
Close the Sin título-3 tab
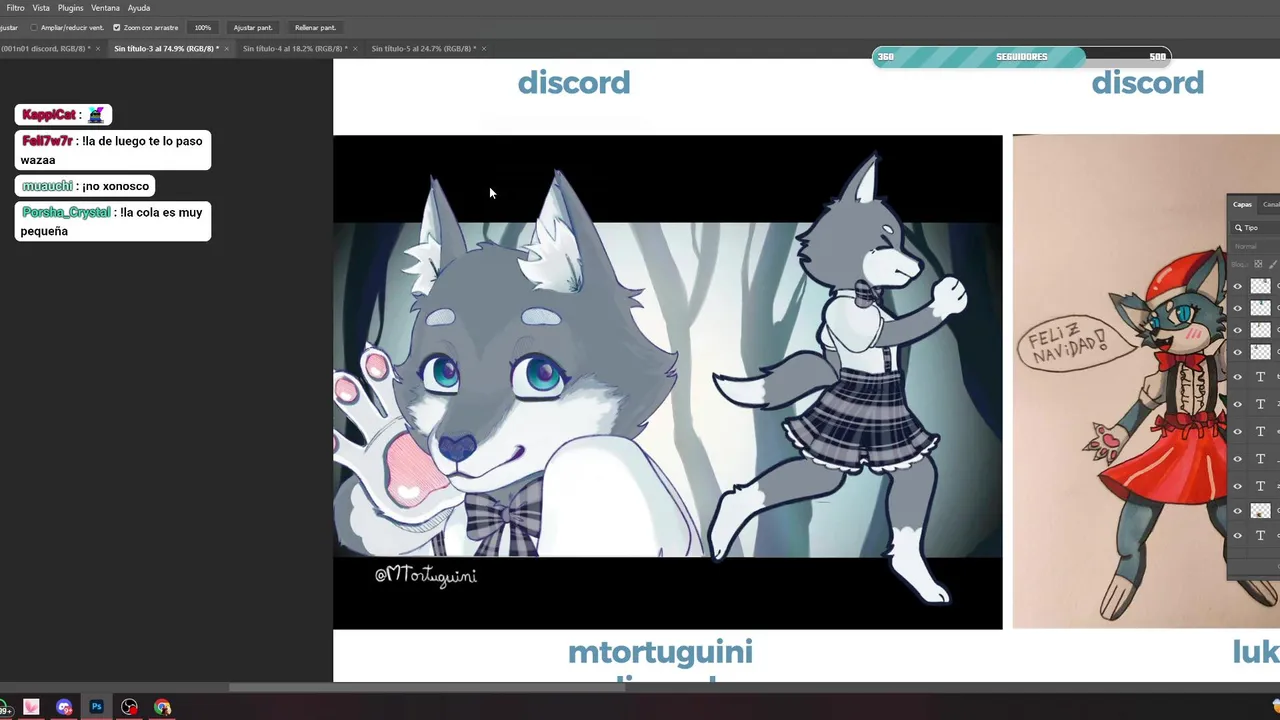(227, 48)
